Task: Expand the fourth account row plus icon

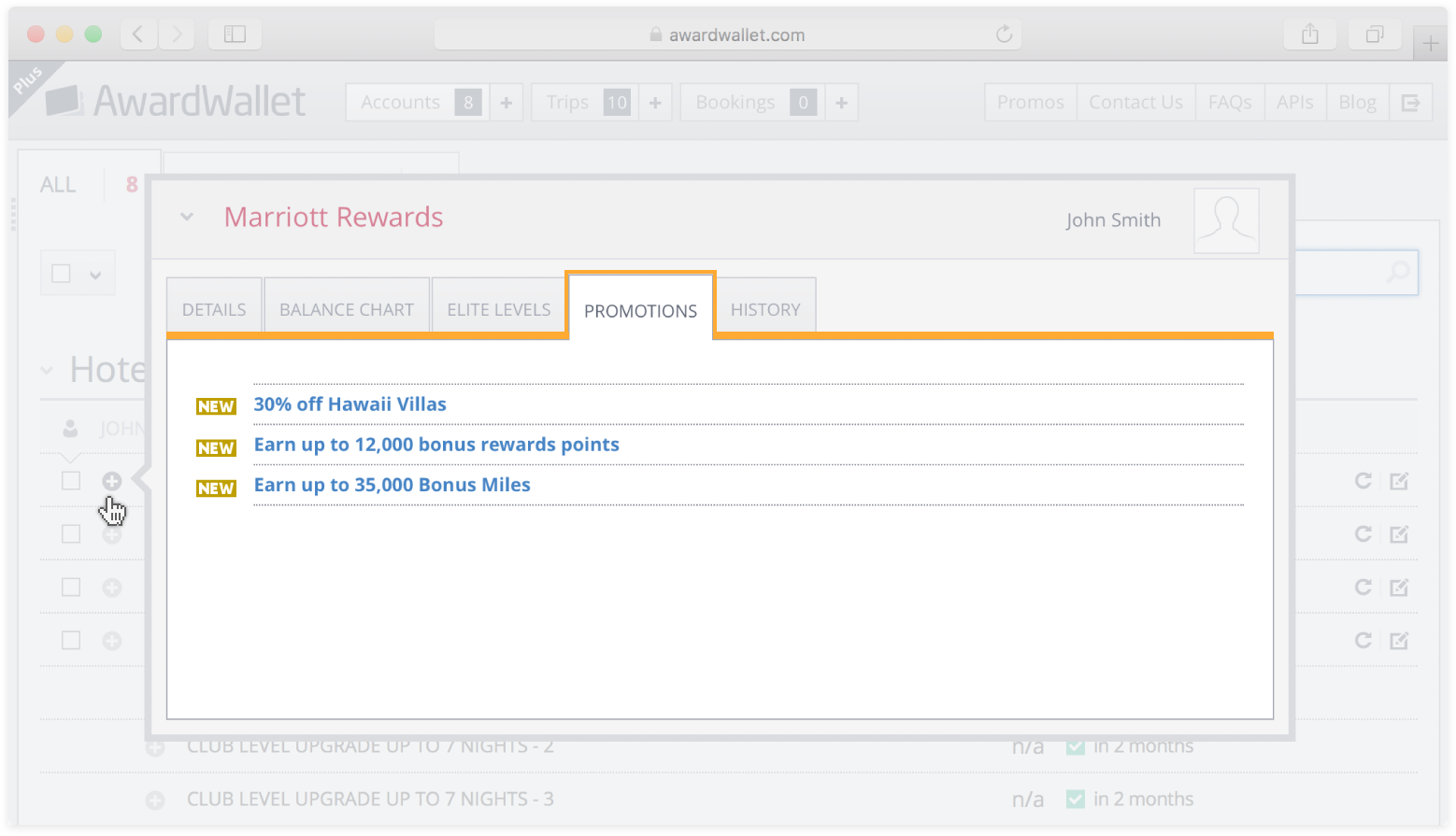Action: coord(112,641)
